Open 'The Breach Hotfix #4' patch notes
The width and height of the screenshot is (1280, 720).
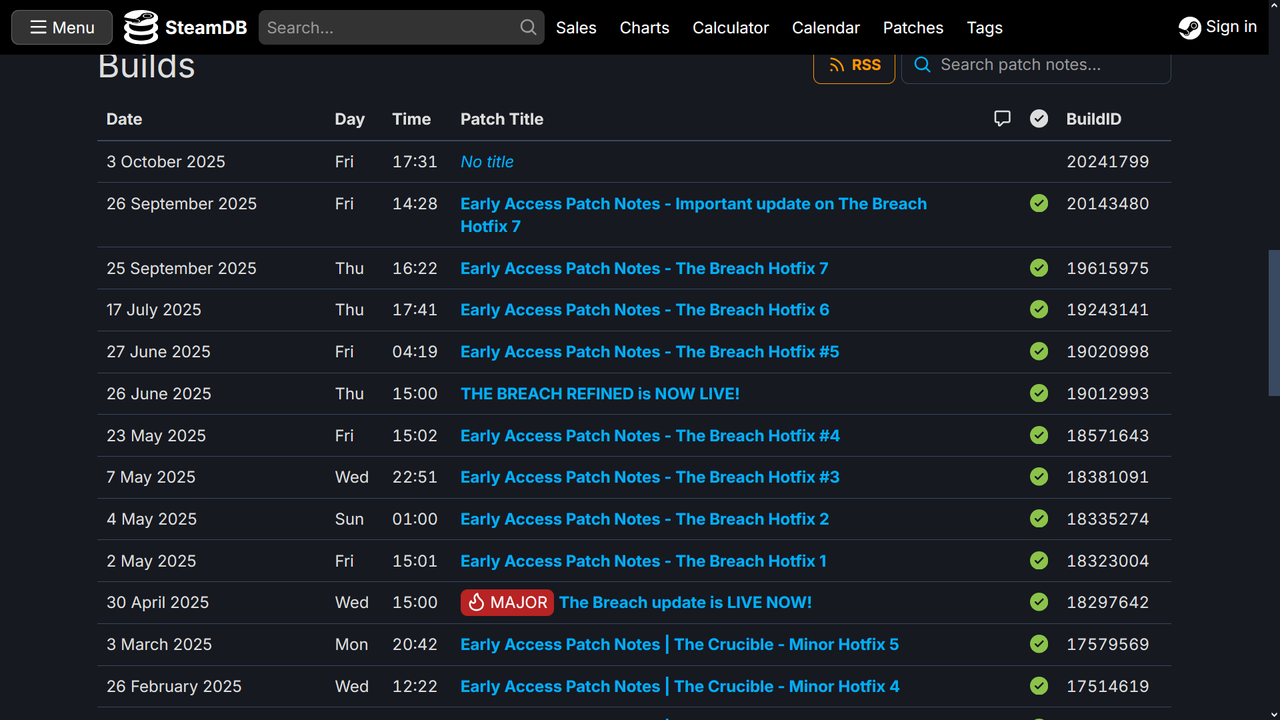[x=650, y=436]
